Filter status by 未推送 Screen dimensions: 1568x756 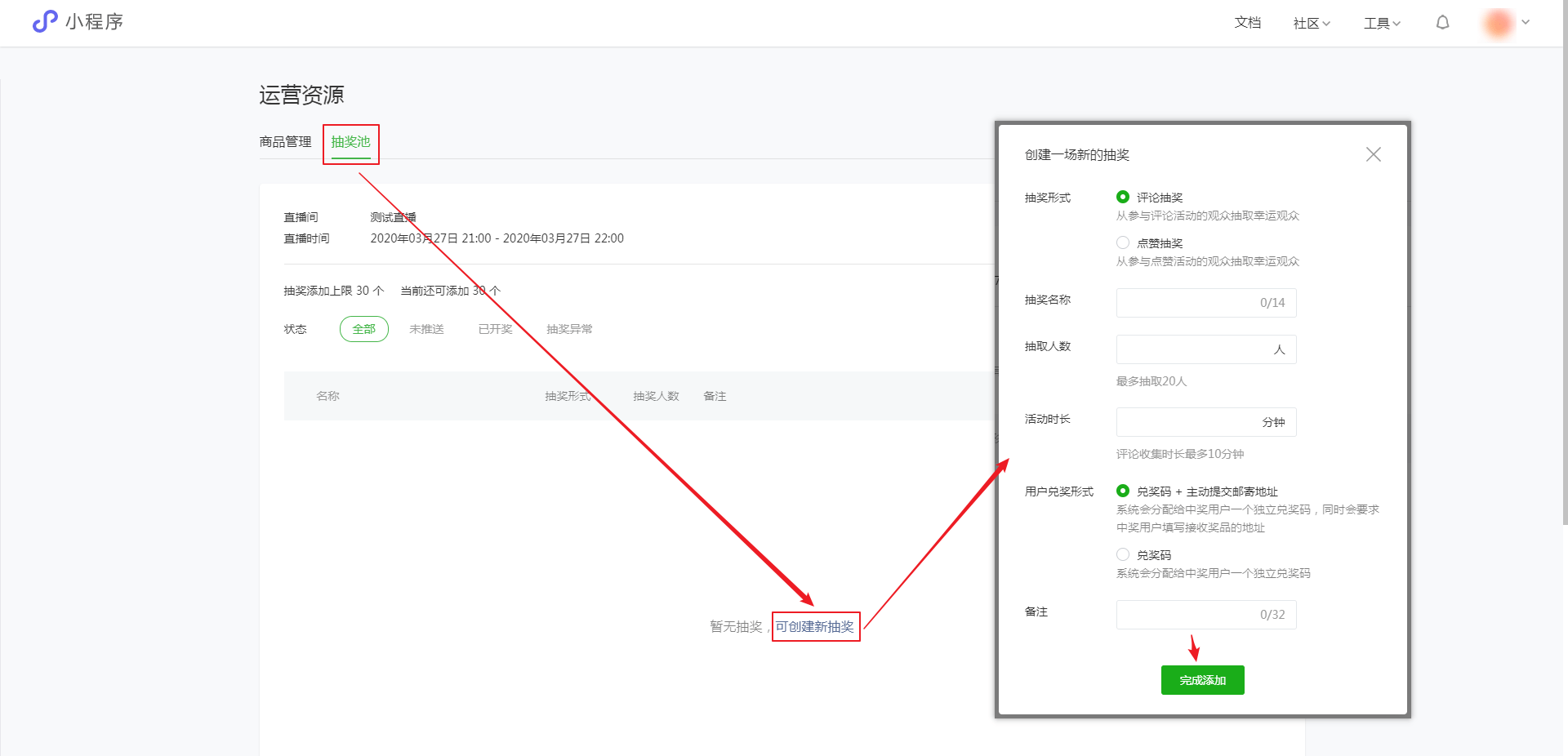click(x=426, y=329)
